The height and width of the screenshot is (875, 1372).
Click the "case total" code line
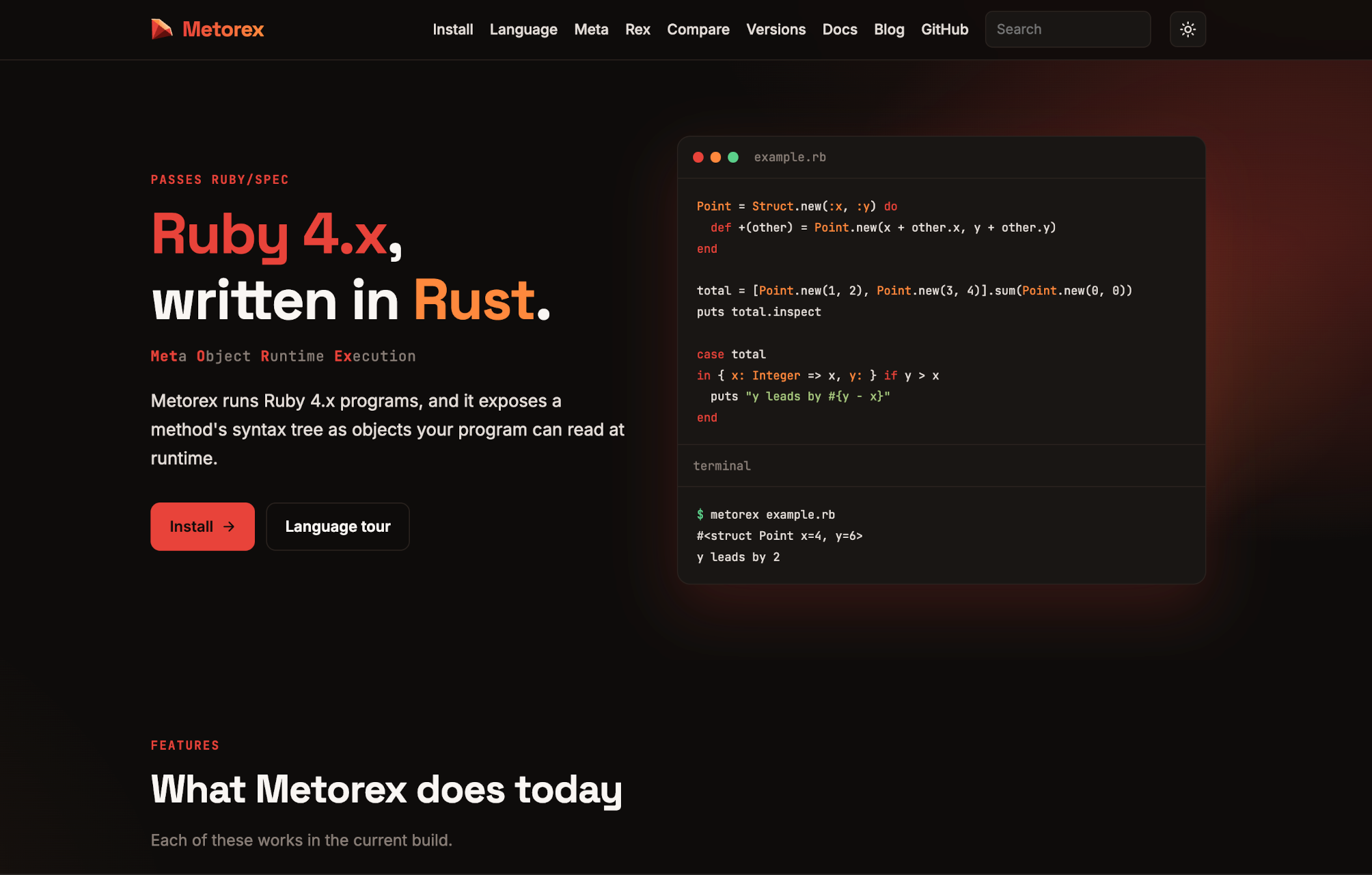(731, 354)
